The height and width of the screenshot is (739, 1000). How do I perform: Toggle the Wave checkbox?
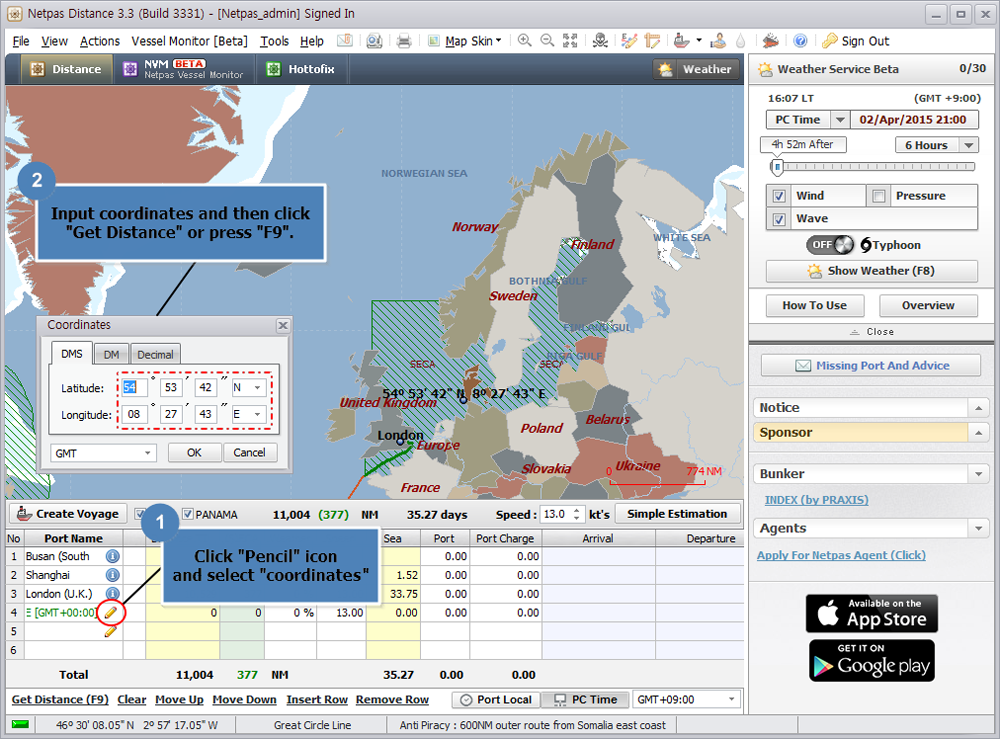tap(779, 219)
